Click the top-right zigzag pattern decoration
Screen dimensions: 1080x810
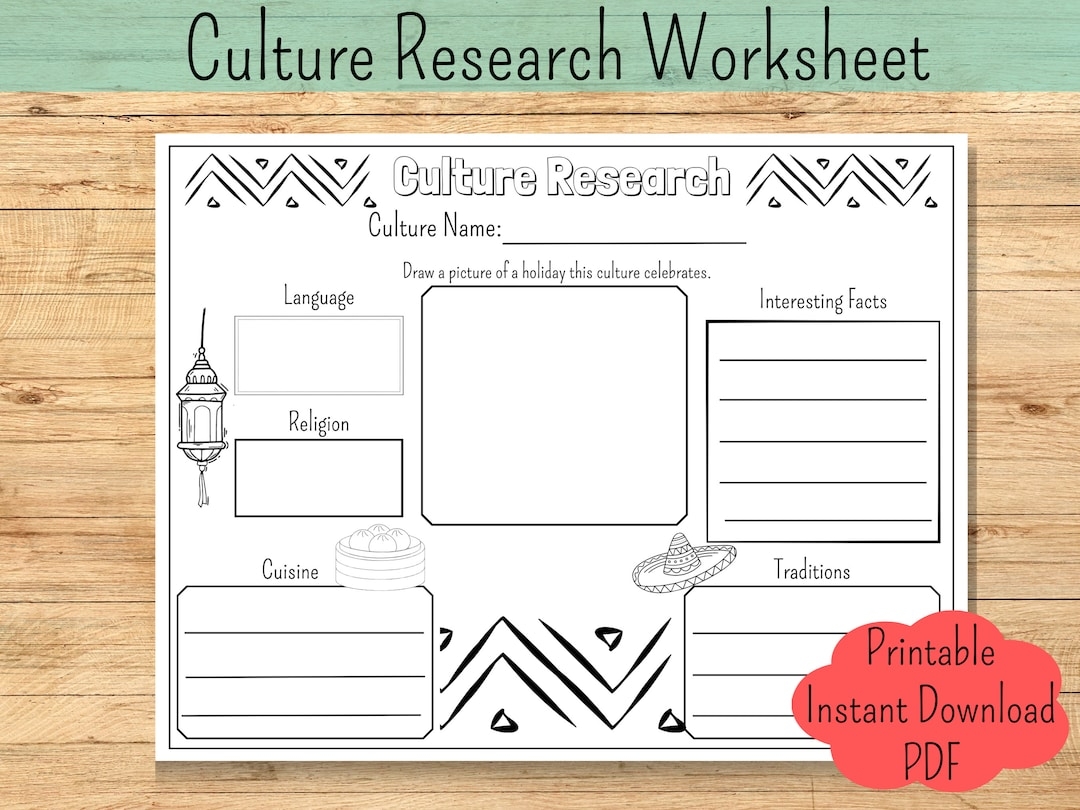tap(838, 180)
